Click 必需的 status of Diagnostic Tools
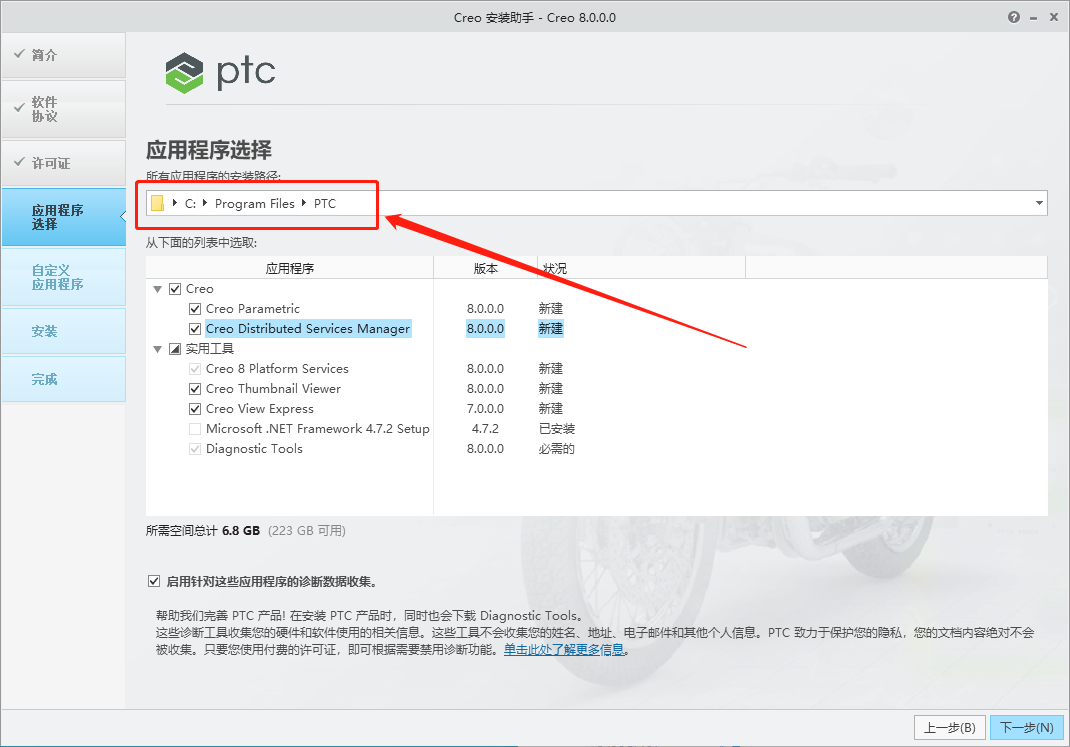Viewport: 1070px width, 747px height. coord(557,449)
